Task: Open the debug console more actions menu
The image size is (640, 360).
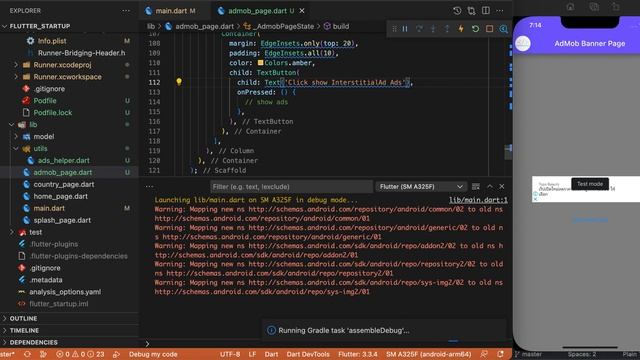Action: point(149,187)
